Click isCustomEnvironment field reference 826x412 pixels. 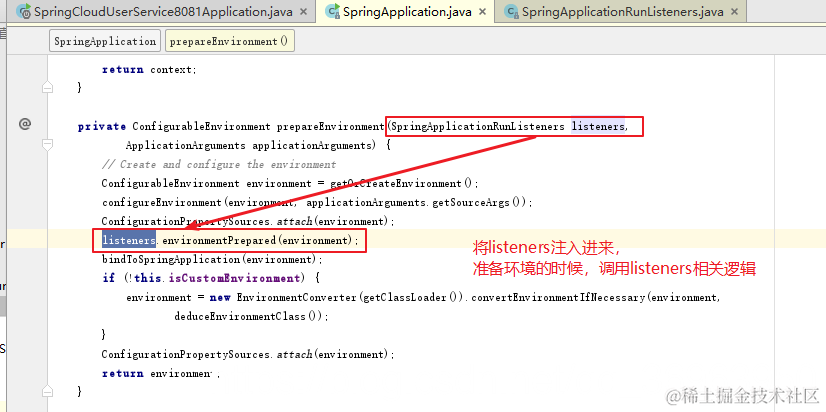(234, 278)
